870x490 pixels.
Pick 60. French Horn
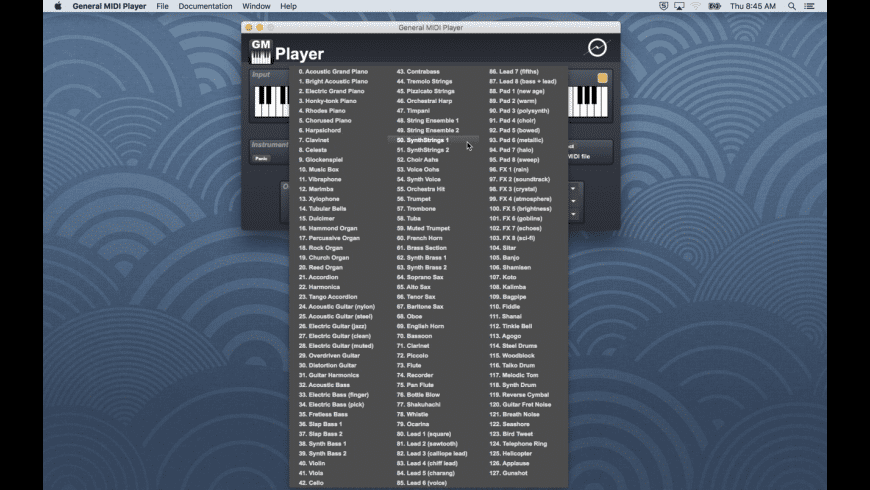tap(419, 239)
